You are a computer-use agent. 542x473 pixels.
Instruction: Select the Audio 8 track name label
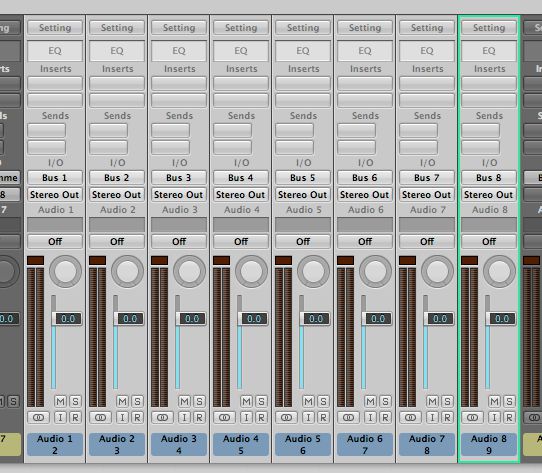(x=489, y=444)
